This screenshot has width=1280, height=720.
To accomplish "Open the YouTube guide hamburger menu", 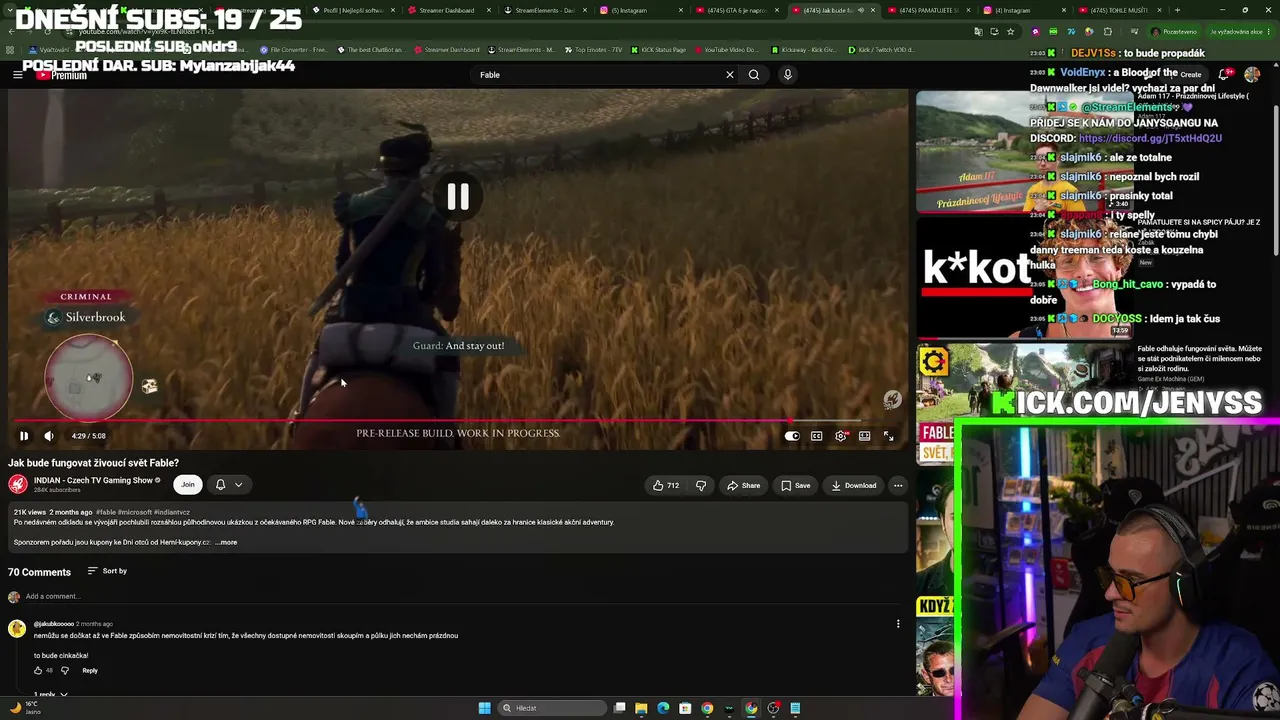I will [x=17, y=75].
